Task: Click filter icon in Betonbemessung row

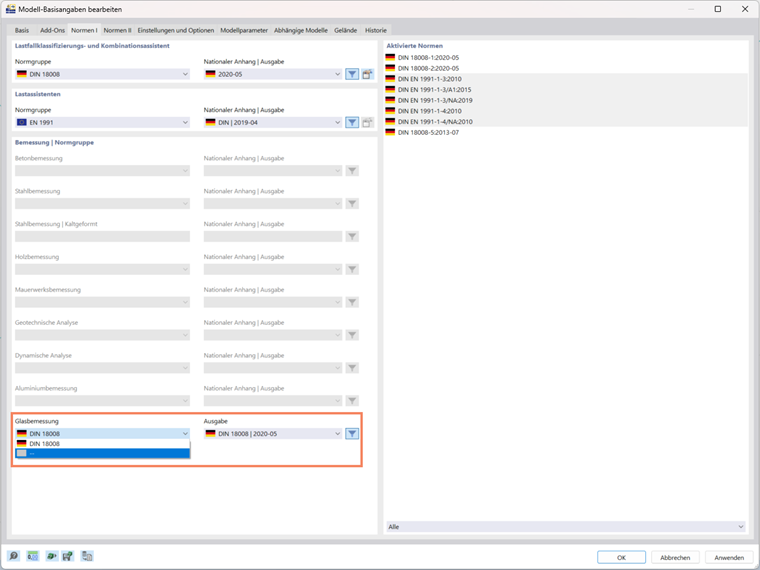Action: coord(352,171)
